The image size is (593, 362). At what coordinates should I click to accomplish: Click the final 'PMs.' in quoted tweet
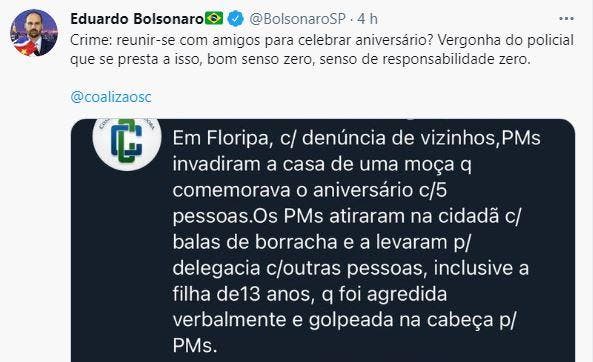tap(195, 346)
